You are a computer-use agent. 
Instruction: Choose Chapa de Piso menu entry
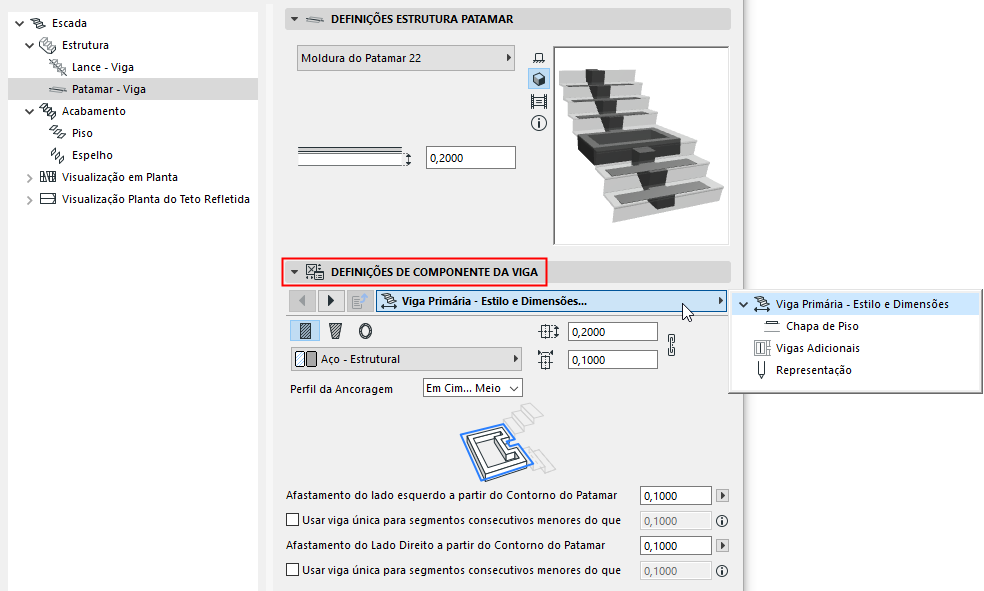tap(822, 326)
